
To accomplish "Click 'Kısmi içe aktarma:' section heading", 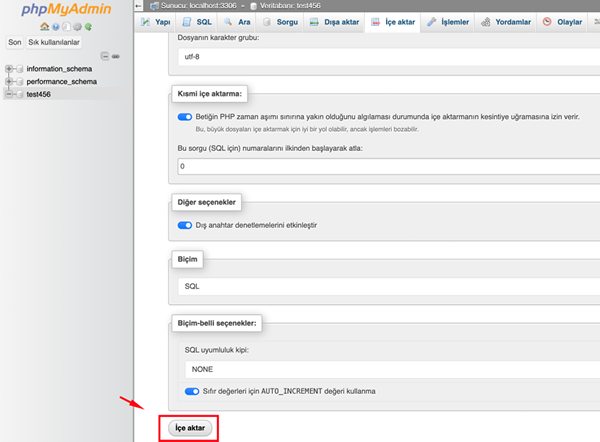I will point(210,94).
